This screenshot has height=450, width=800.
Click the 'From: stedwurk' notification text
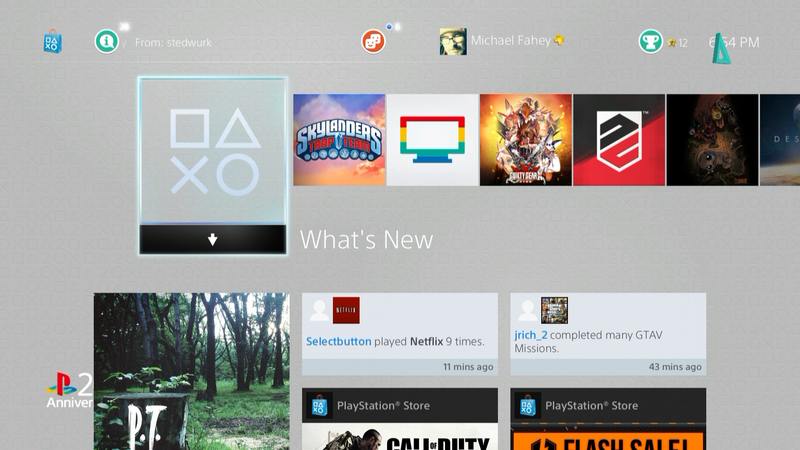point(173,42)
